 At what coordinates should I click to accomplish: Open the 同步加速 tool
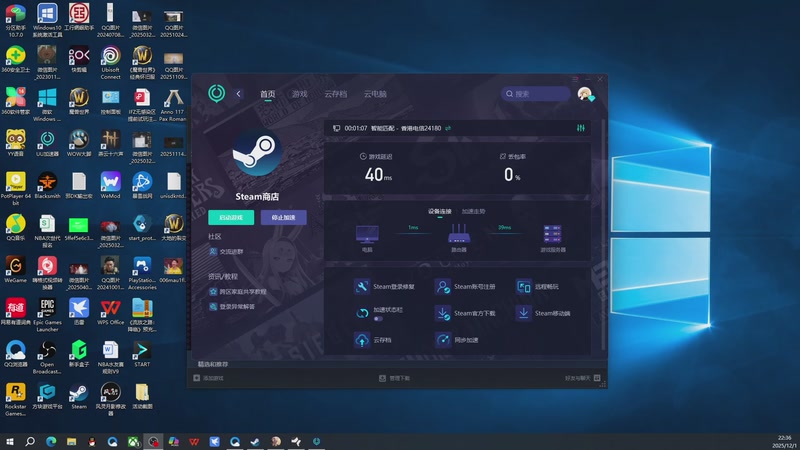click(457, 340)
